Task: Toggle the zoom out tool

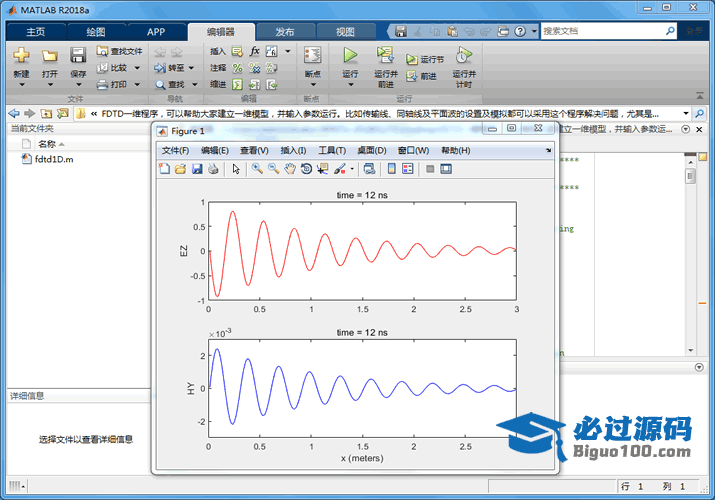Action: [274, 169]
